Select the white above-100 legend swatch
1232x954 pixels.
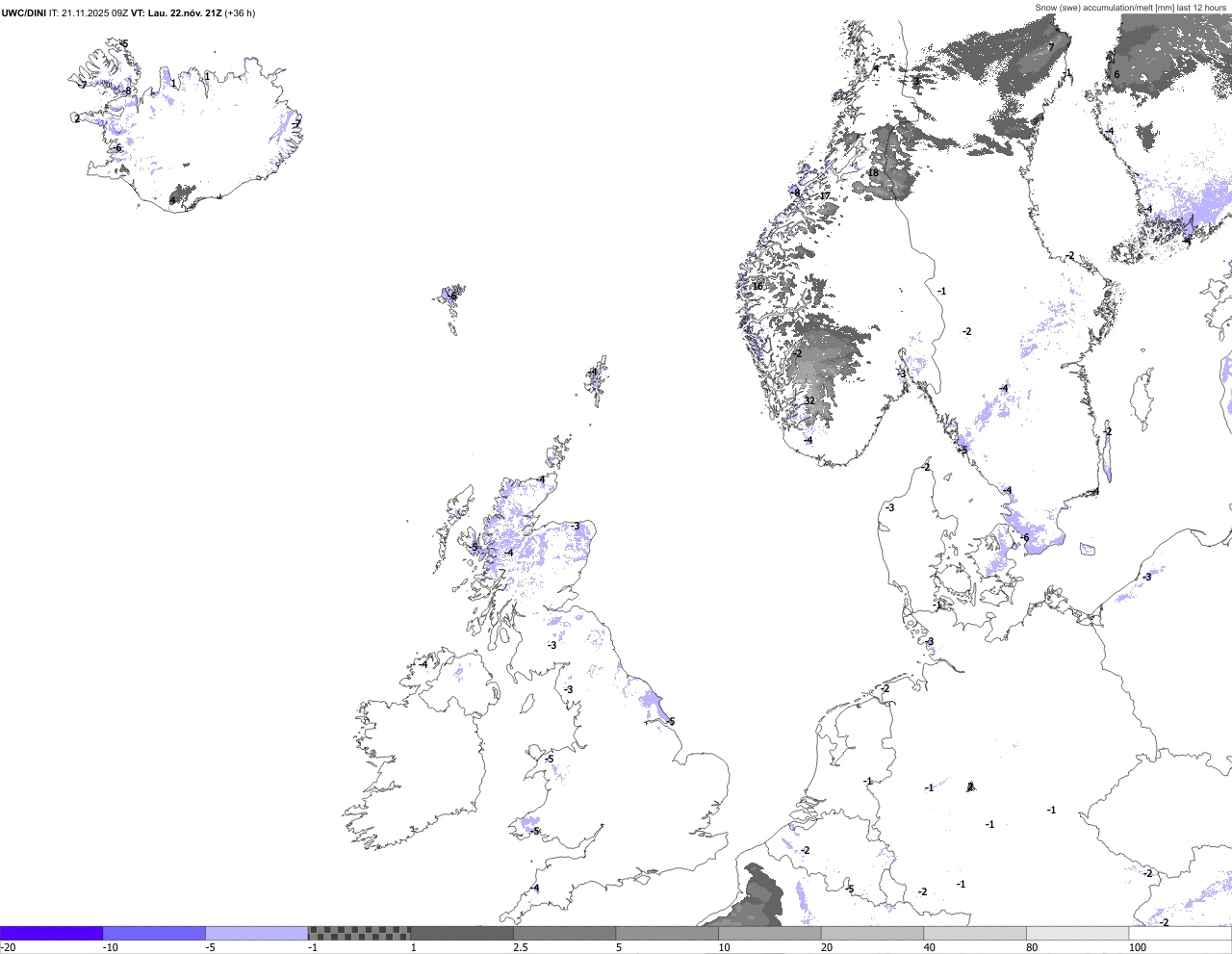(x=1181, y=933)
